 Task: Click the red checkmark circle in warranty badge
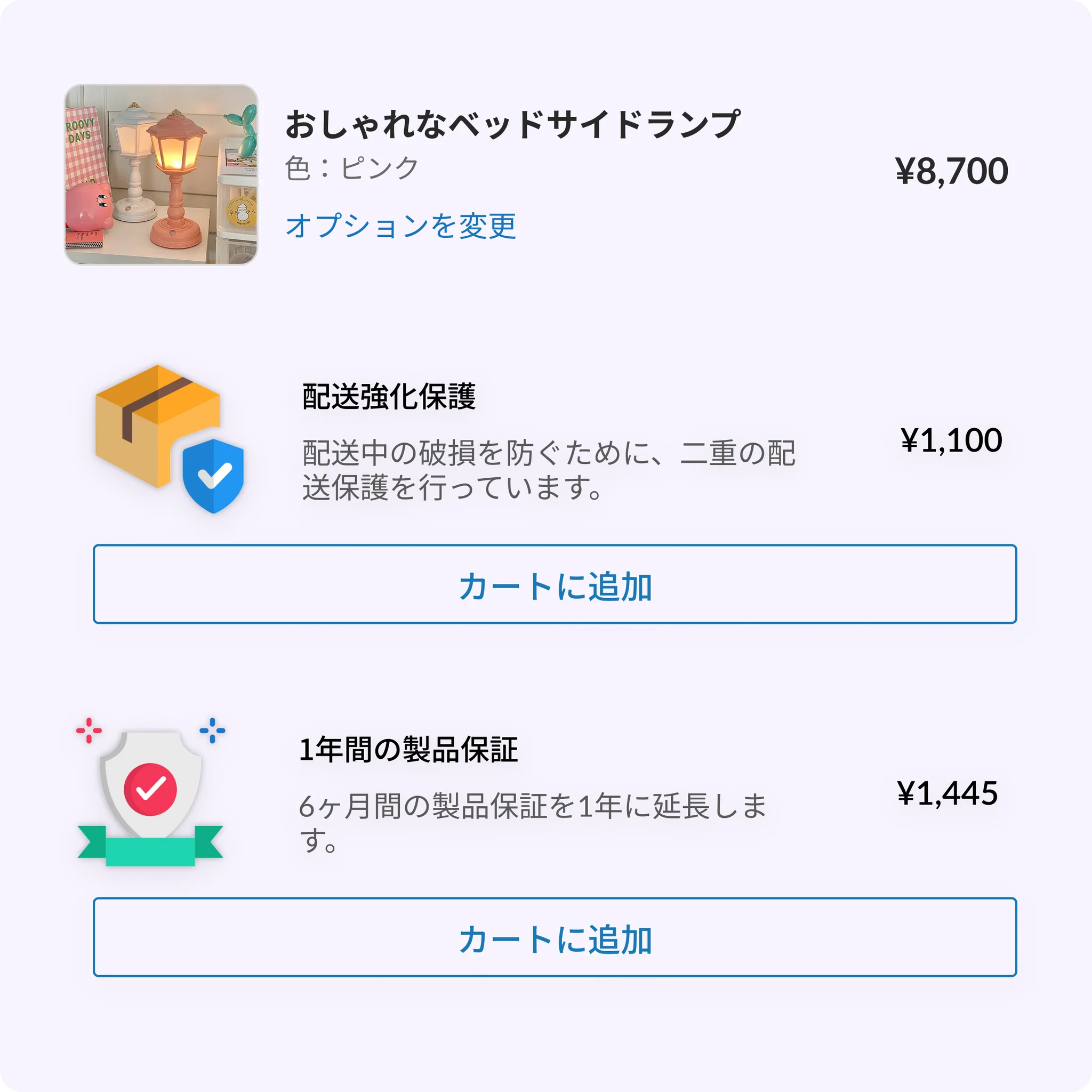pos(150,789)
